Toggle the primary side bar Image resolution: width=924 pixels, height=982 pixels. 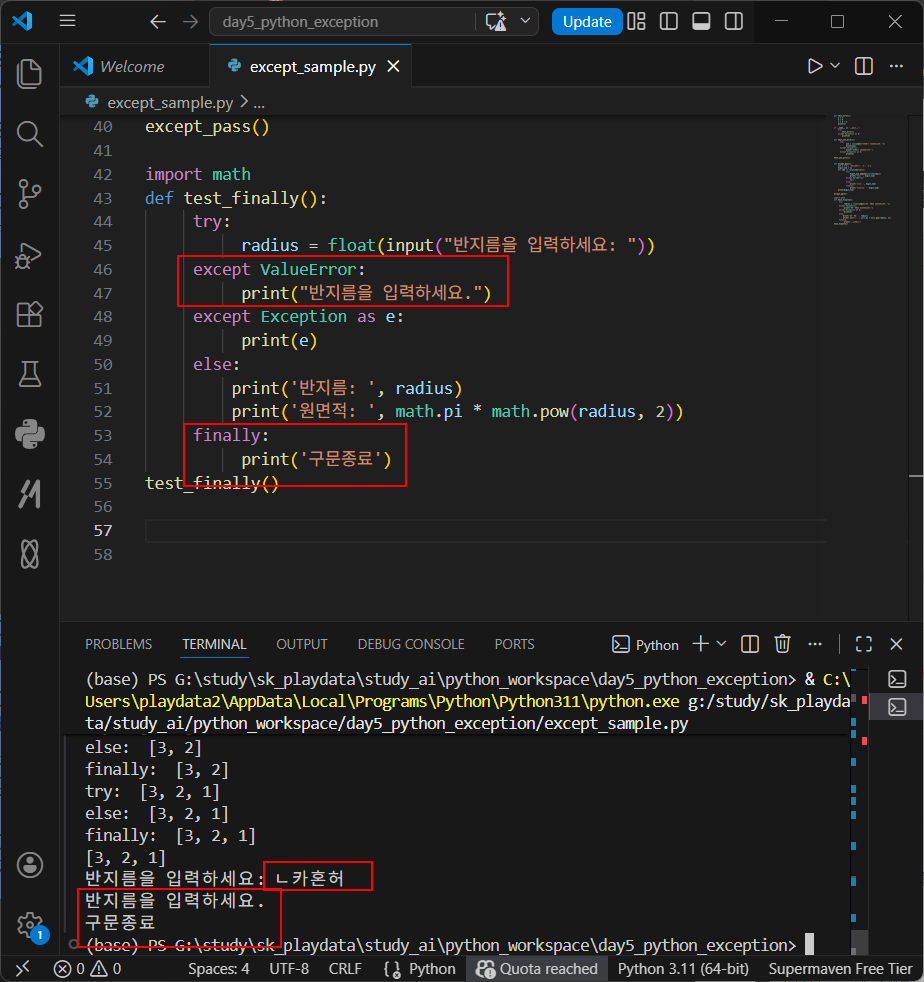click(x=669, y=21)
